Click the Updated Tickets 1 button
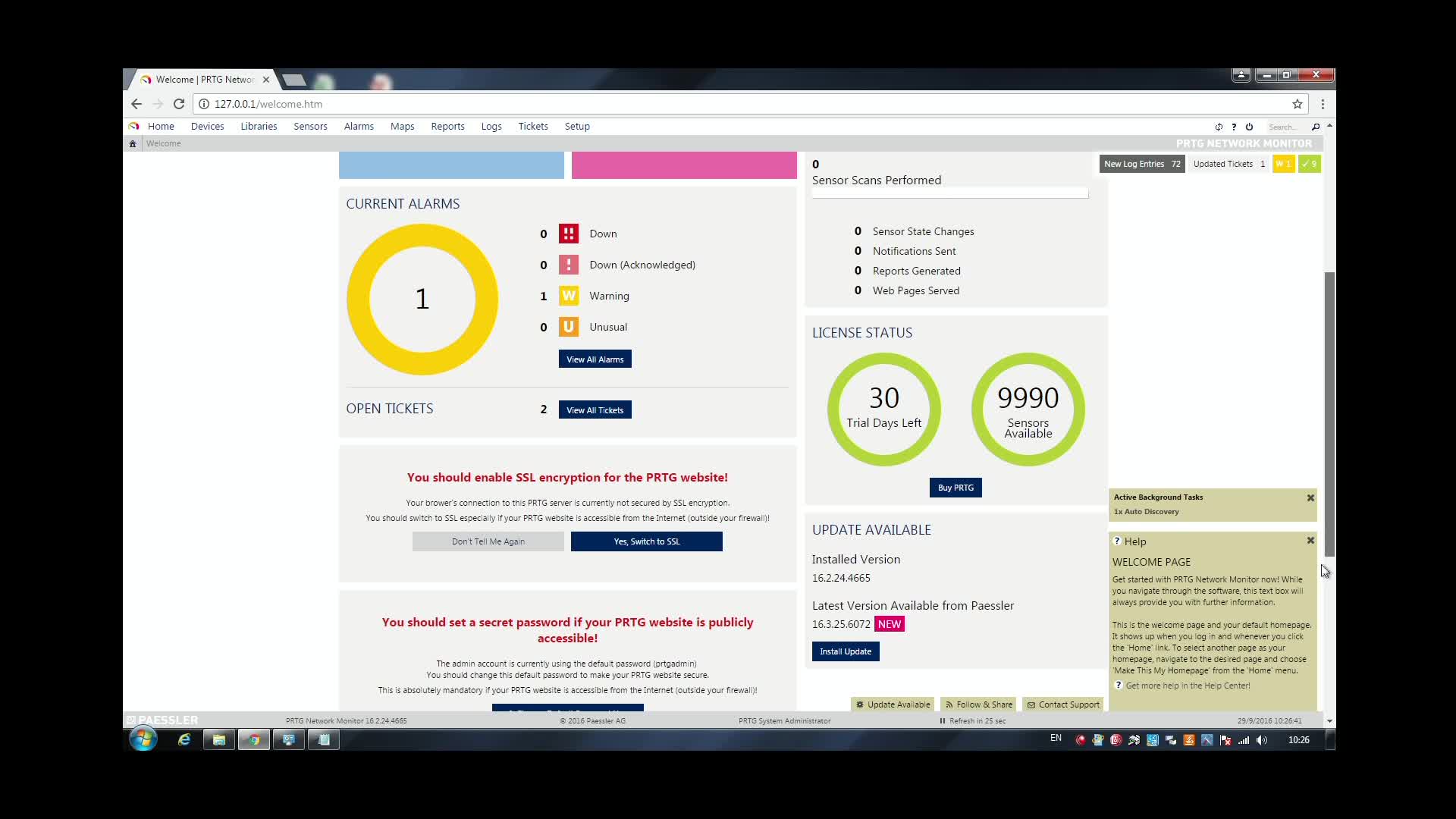1456x819 pixels. point(1228,164)
